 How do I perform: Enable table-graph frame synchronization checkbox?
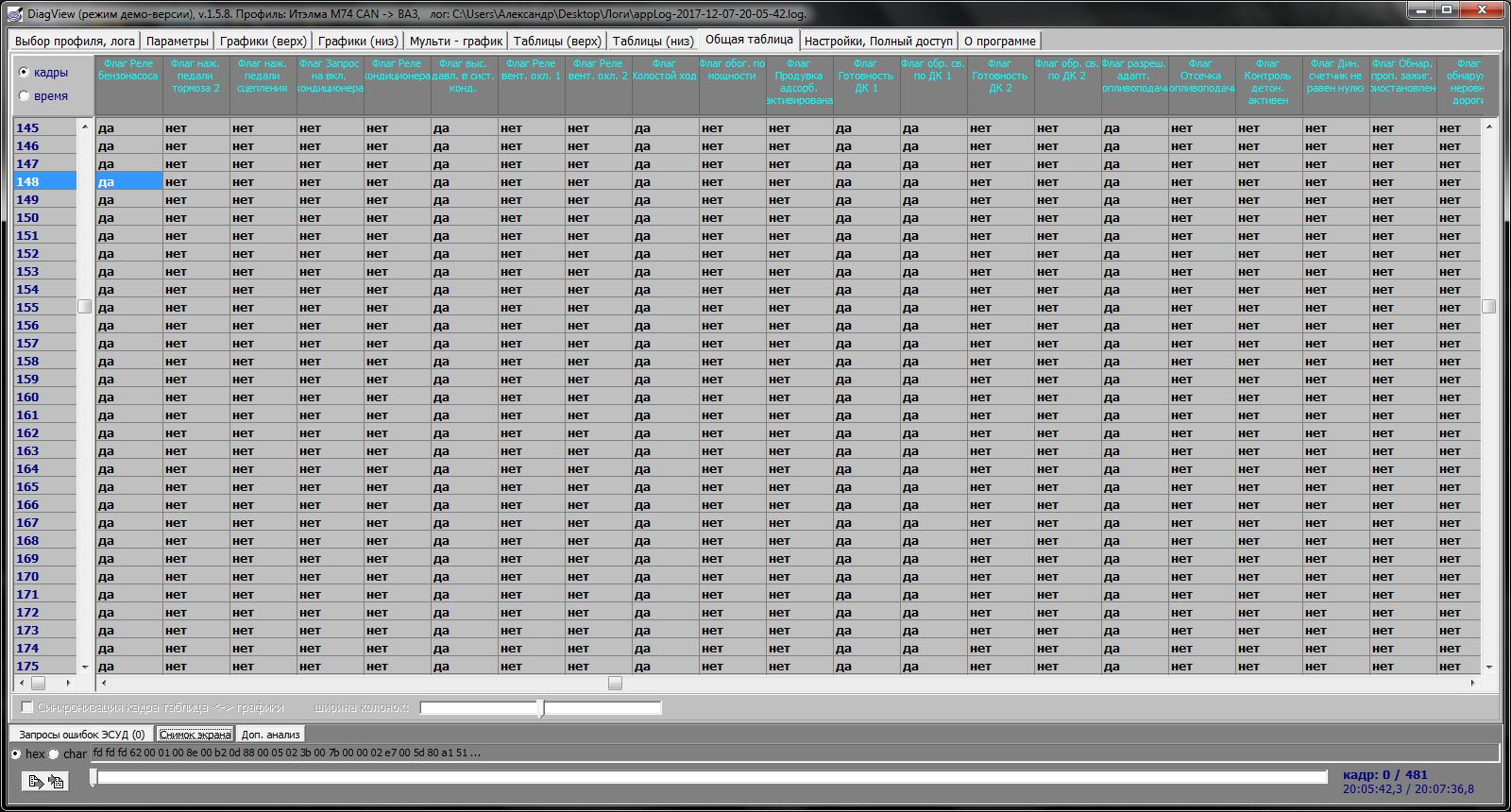27,707
